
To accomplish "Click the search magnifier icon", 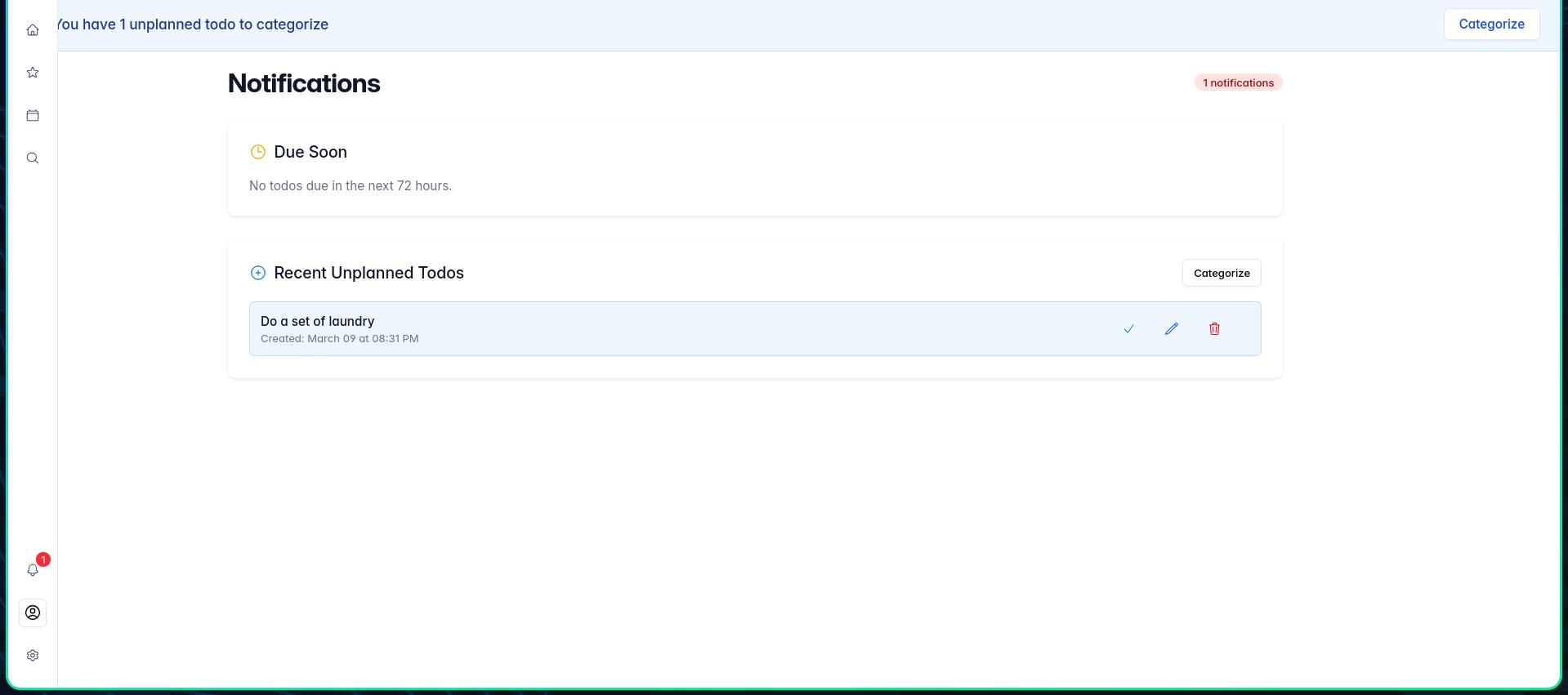I will point(33,158).
